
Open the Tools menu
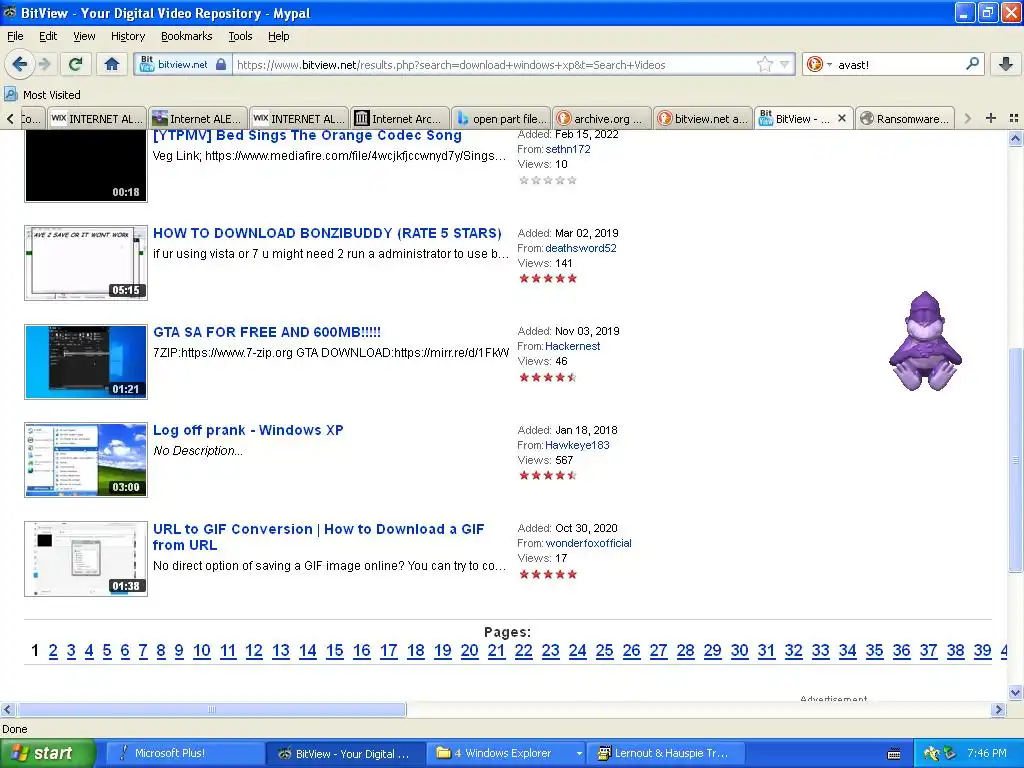pyautogui.click(x=240, y=36)
